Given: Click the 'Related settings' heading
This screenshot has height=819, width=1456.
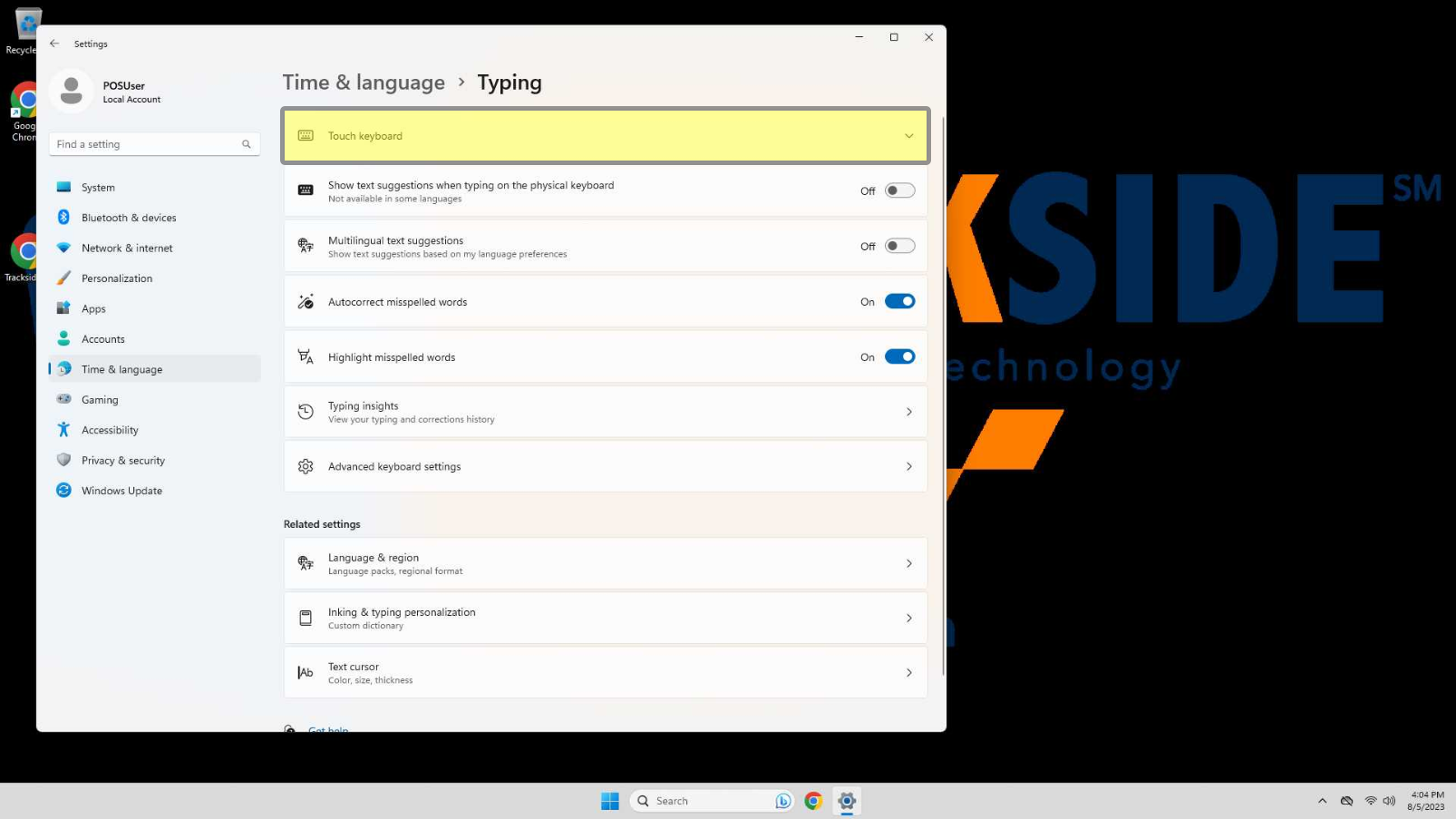Looking at the screenshot, I should coord(322,524).
